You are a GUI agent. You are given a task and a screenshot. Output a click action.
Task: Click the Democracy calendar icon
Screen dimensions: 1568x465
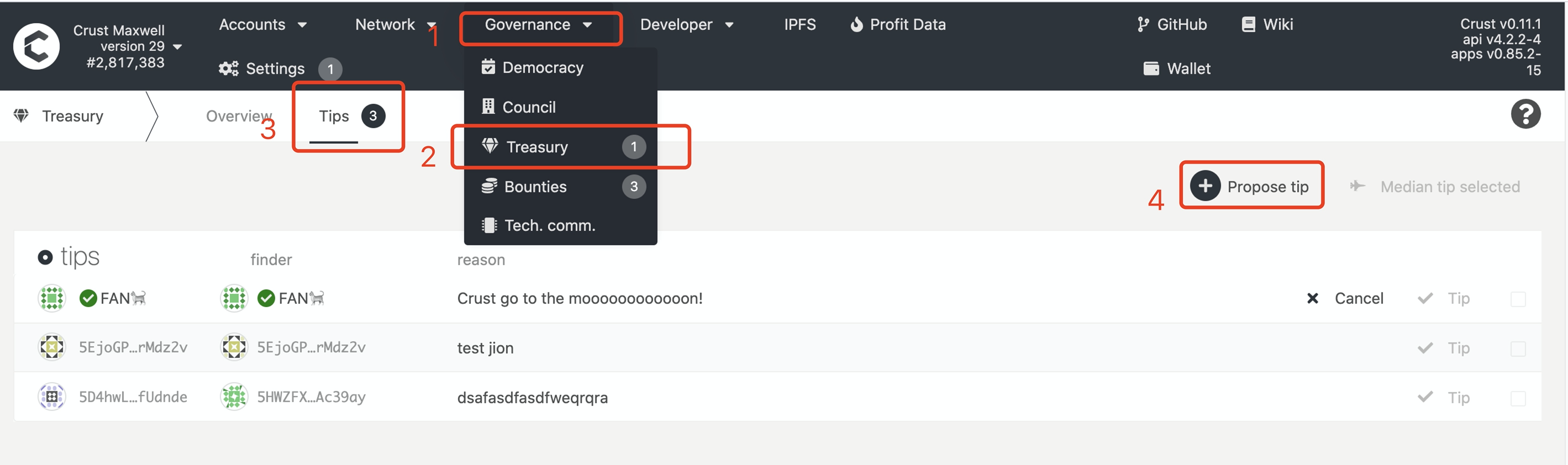coord(488,66)
